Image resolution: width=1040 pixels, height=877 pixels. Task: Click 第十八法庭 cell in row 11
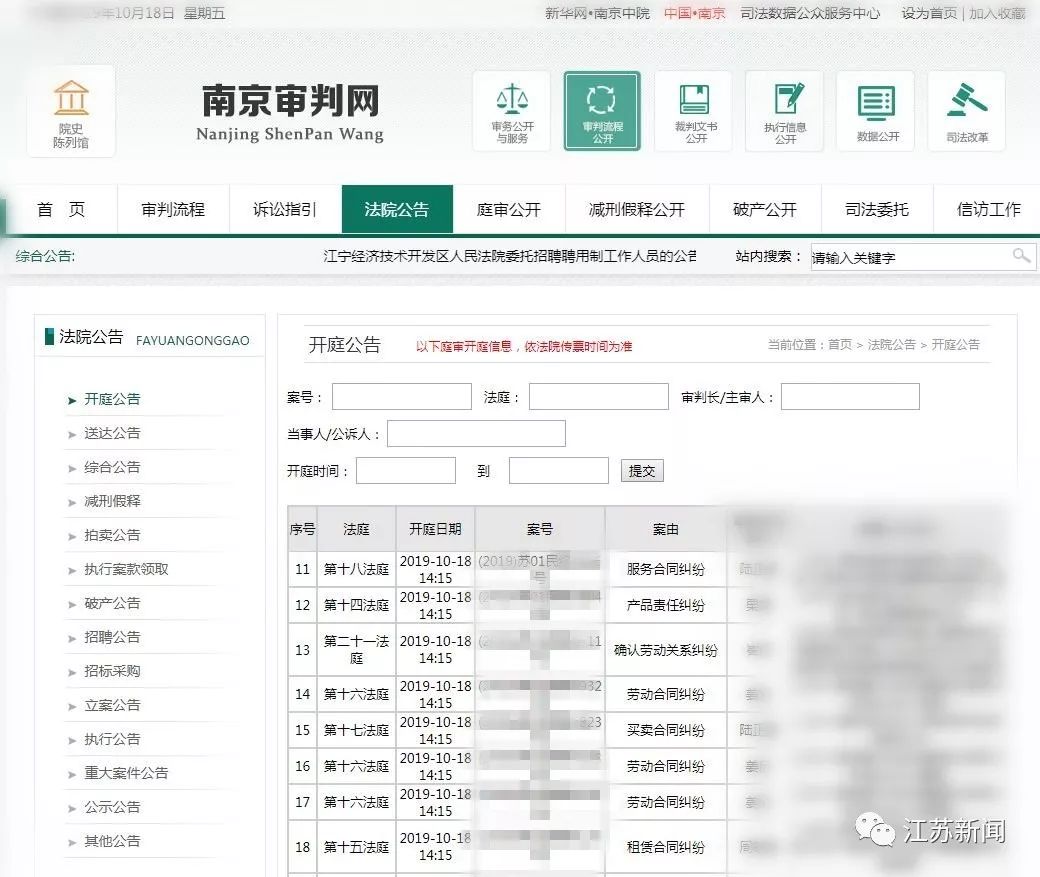pyautogui.click(x=356, y=569)
